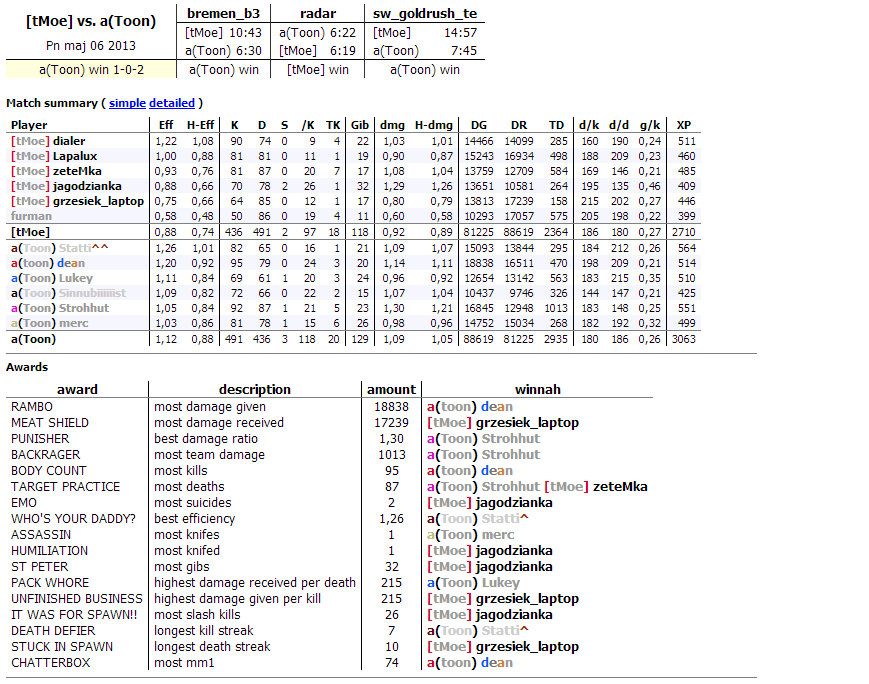Click the Player column header

point(29,125)
